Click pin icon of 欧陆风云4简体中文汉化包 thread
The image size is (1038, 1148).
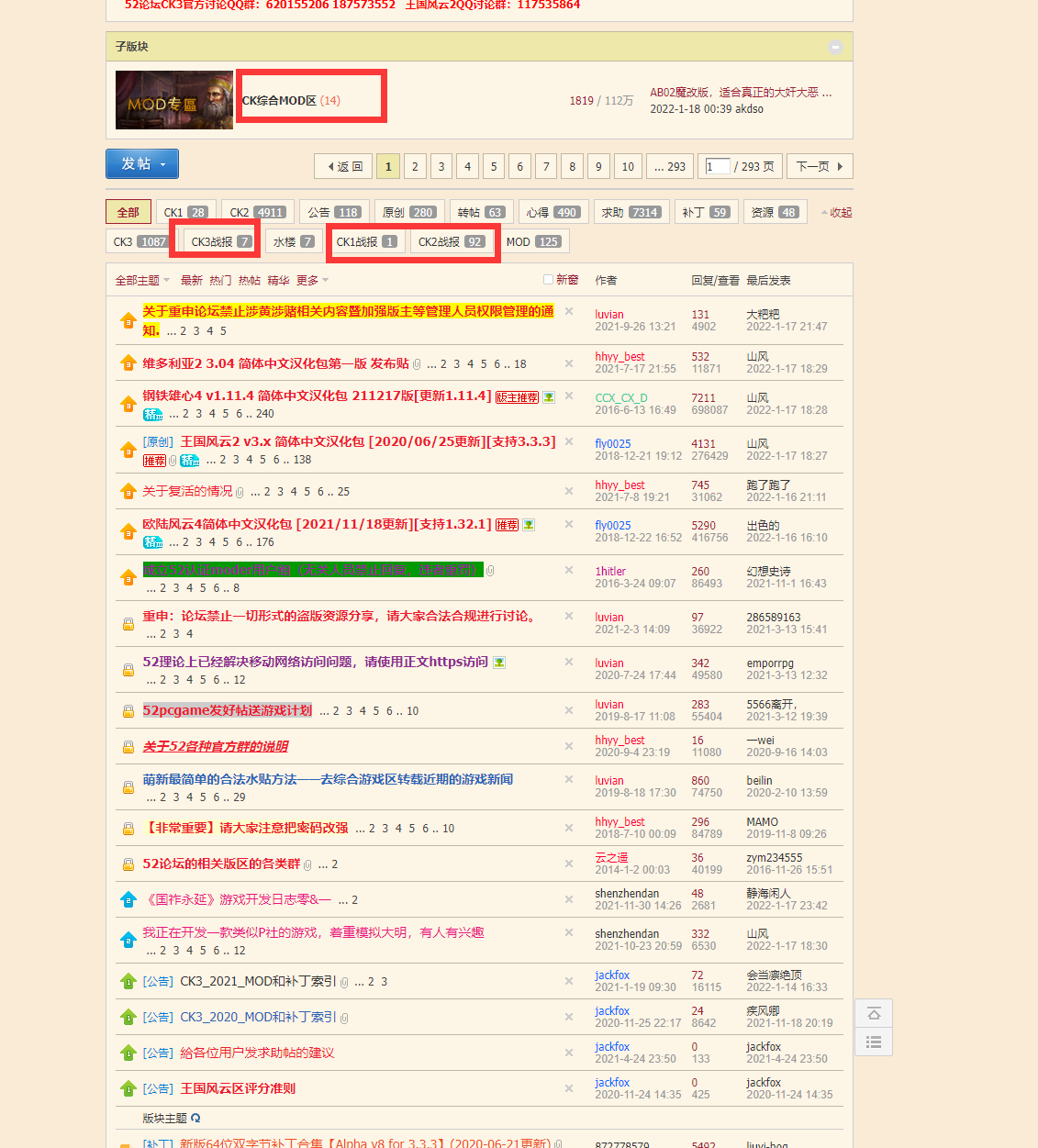pos(128,532)
